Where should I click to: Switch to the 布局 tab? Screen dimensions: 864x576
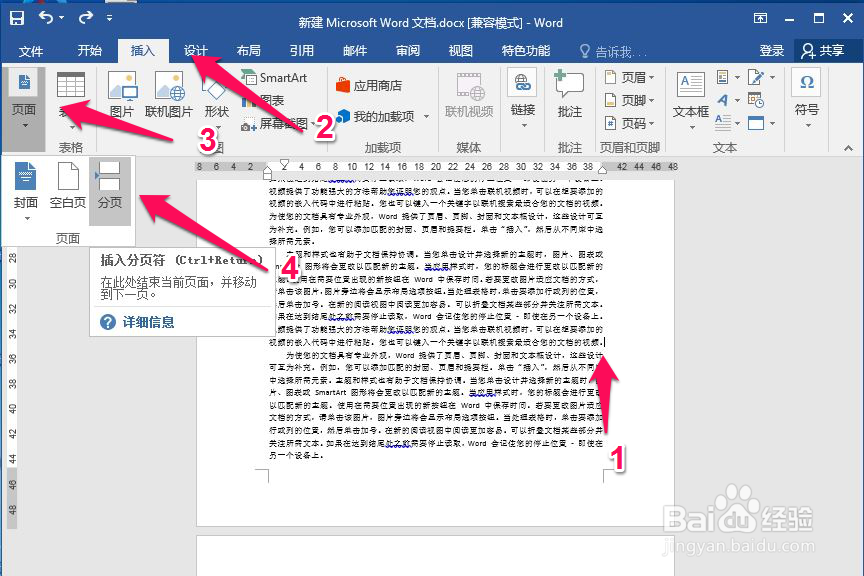249,51
